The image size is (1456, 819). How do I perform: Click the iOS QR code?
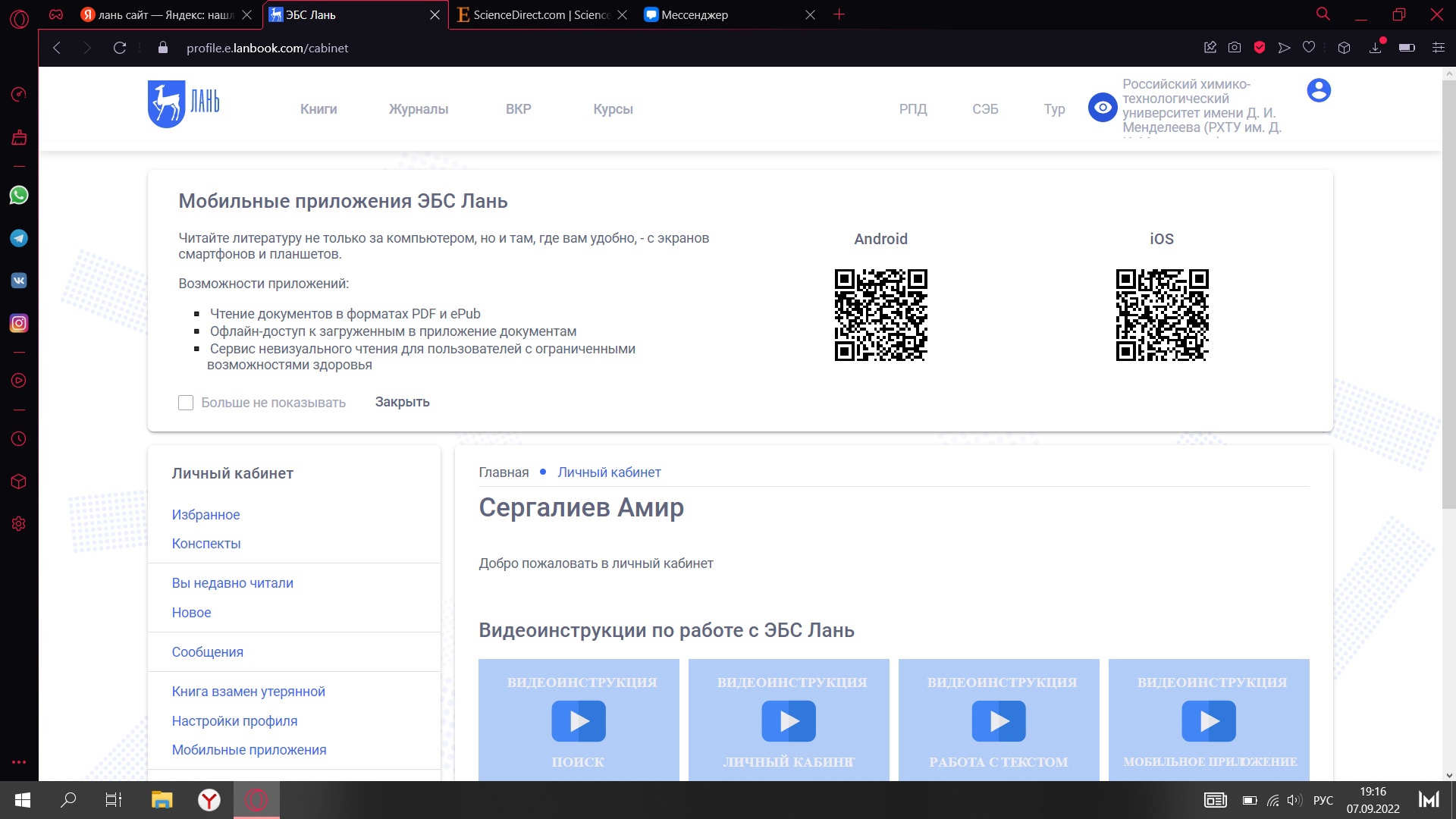(1162, 315)
